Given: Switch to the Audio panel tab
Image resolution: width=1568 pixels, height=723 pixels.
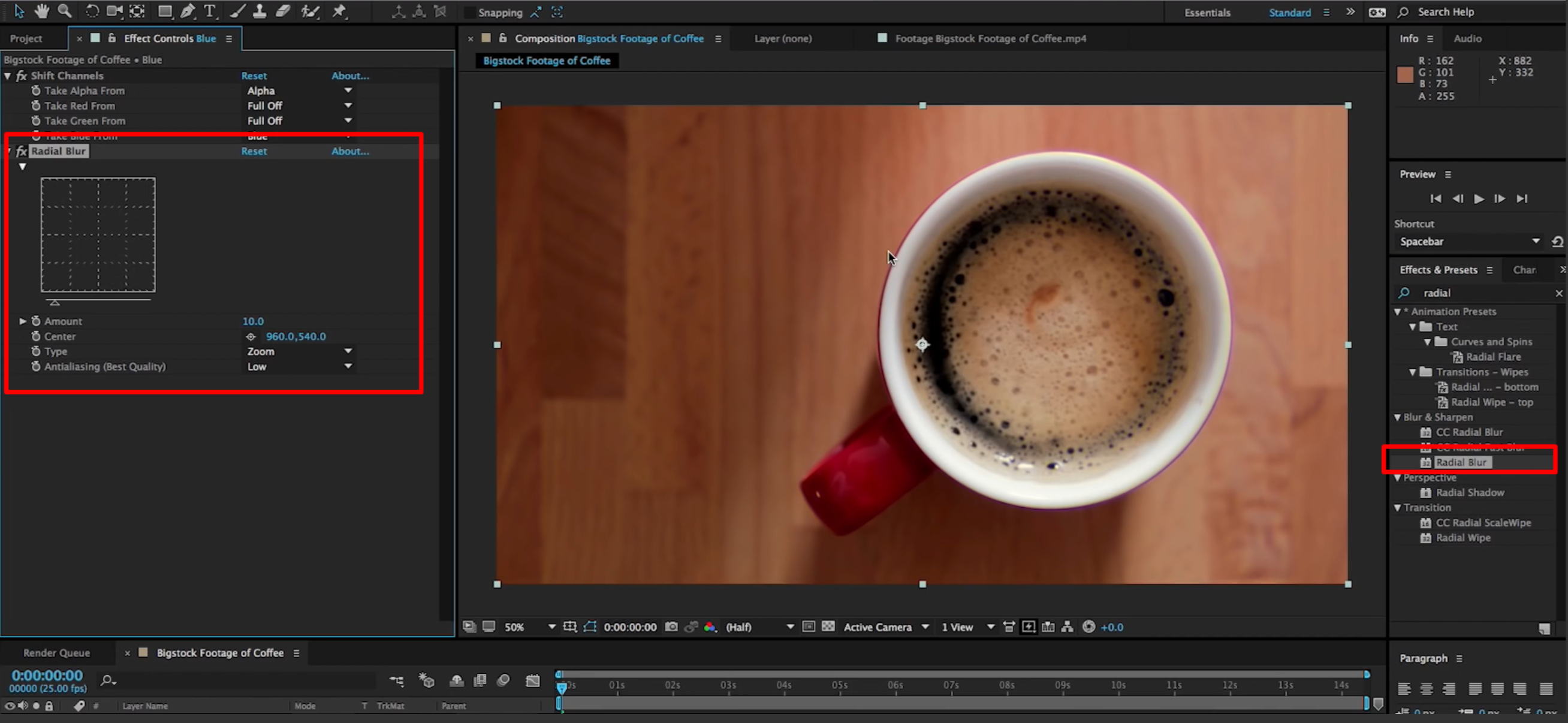Looking at the screenshot, I should [x=1467, y=38].
